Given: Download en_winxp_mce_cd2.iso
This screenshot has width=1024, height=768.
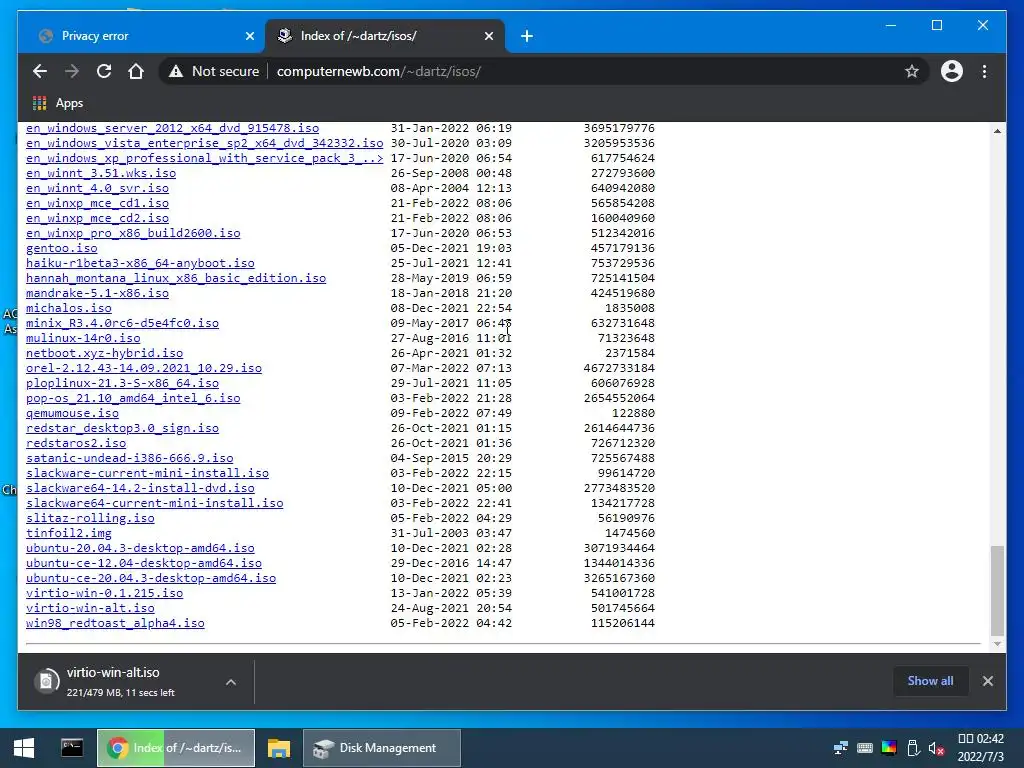Looking at the screenshot, I should (x=97, y=218).
